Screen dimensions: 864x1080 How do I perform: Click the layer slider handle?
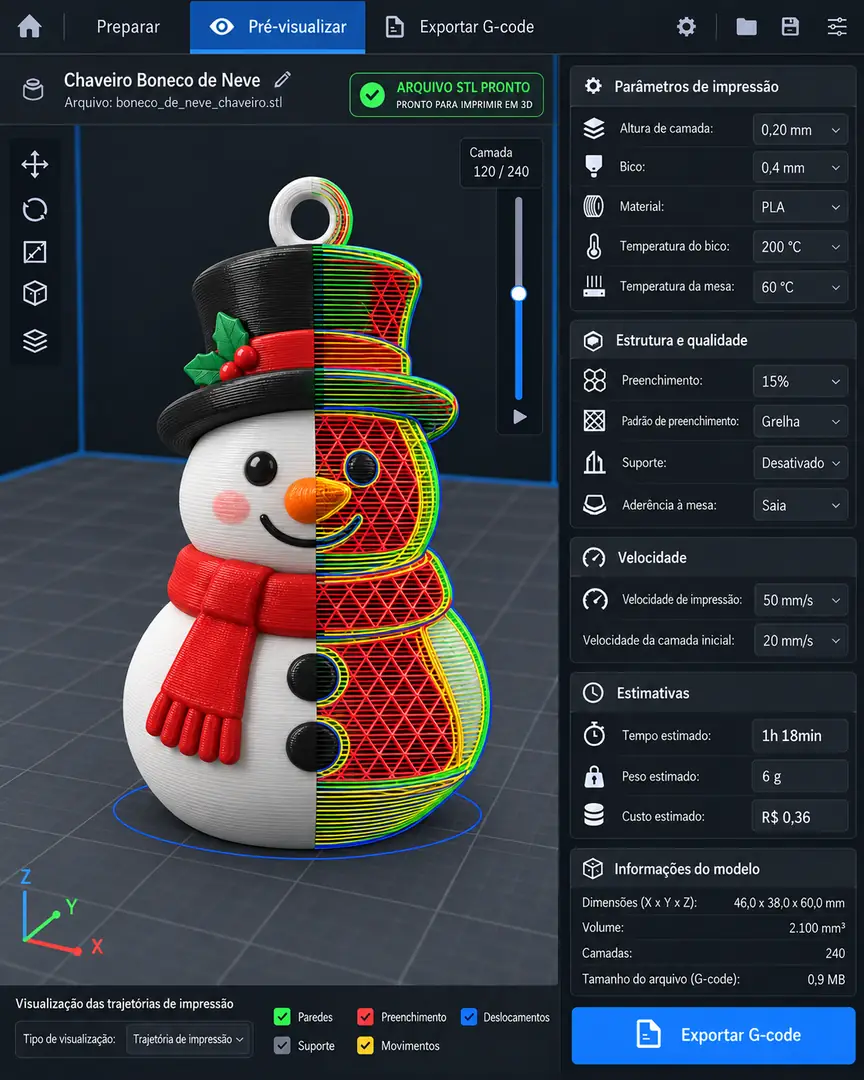(519, 294)
